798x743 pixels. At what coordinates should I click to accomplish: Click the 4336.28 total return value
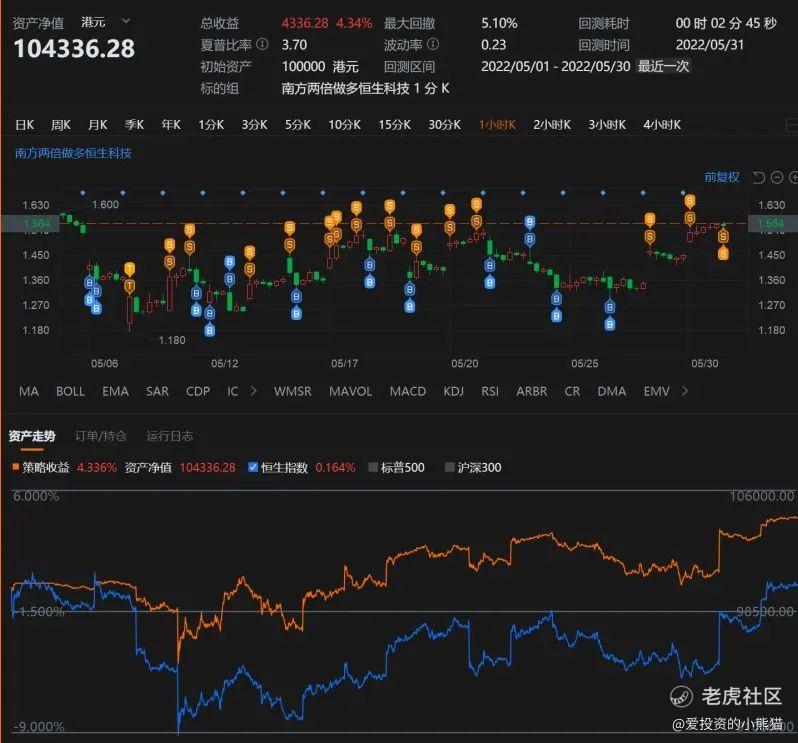[x=305, y=23]
